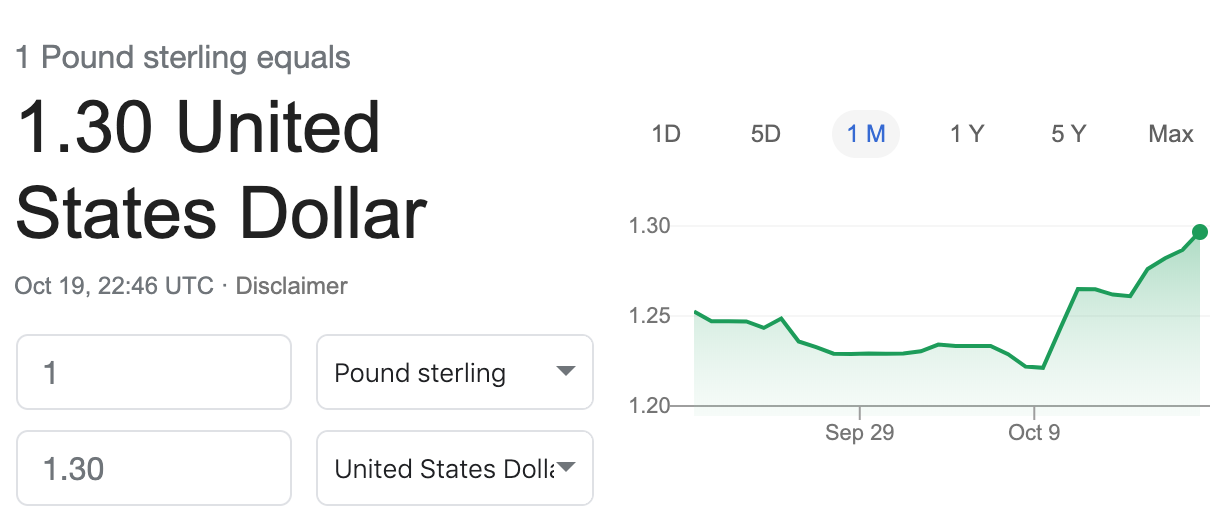The height and width of the screenshot is (518, 1232).
Task: Click the Oct 9 axis marker
Action: point(1035,433)
